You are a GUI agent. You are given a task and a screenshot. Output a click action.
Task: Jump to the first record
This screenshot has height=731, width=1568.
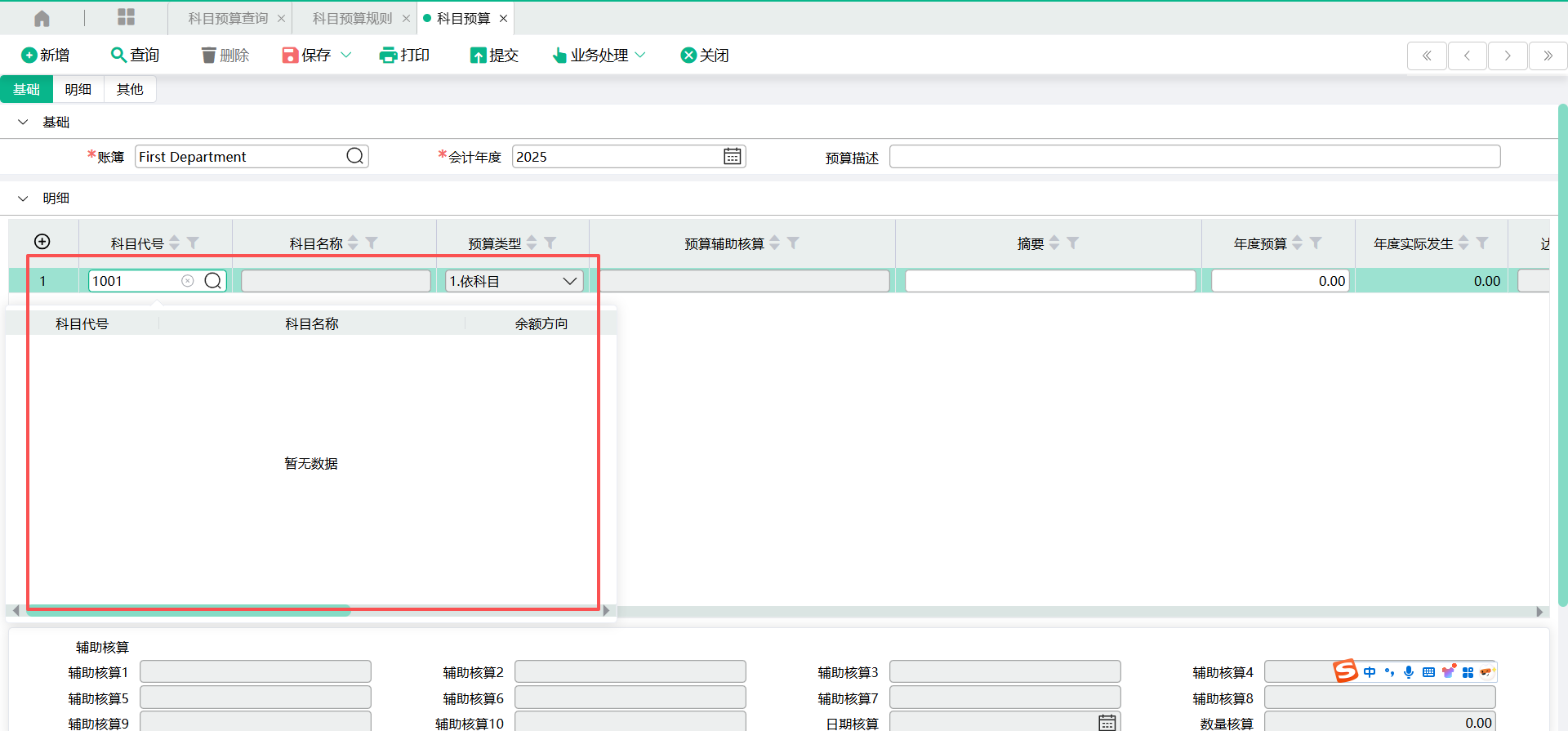click(x=1427, y=56)
